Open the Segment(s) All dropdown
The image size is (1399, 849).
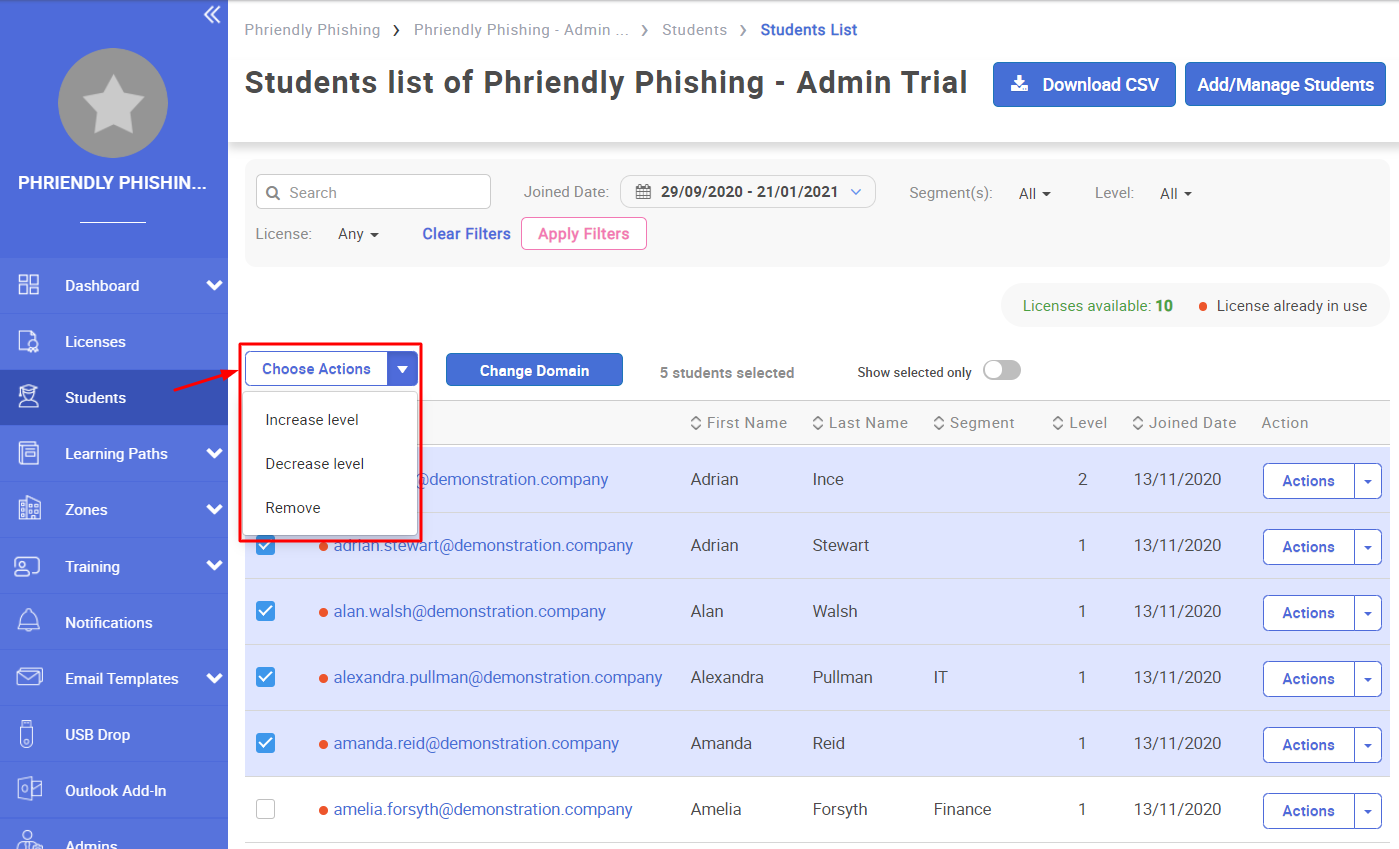coord(1035,194)
